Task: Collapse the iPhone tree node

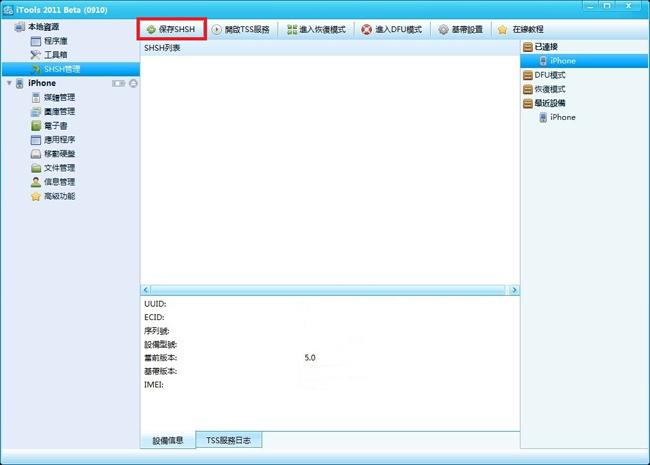Action: [9, 83]
